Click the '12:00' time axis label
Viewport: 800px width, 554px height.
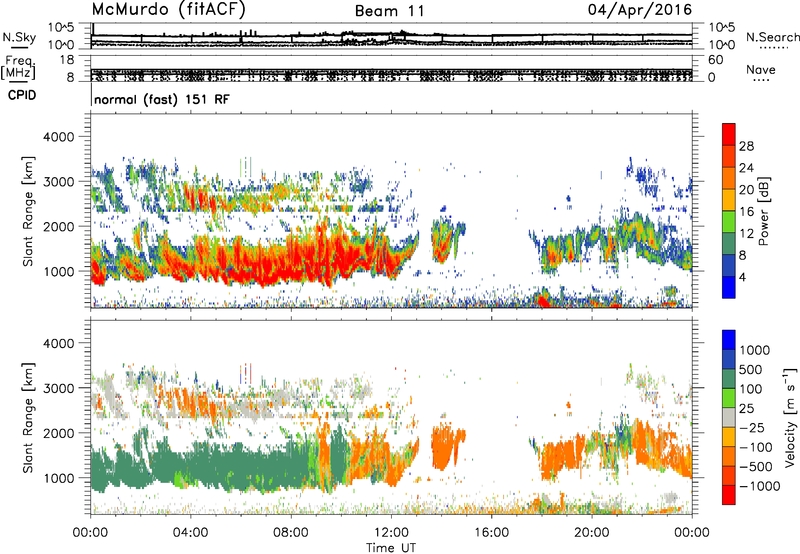[391, 533]
